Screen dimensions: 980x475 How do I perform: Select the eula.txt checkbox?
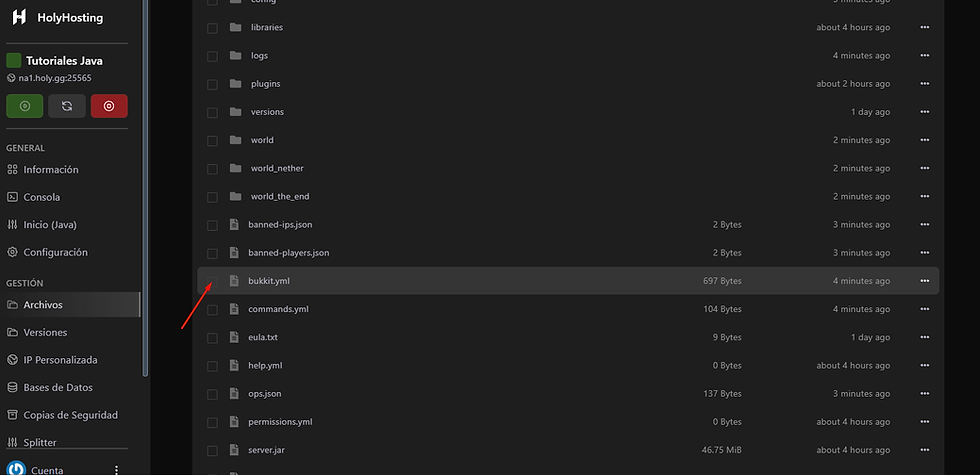212,338
